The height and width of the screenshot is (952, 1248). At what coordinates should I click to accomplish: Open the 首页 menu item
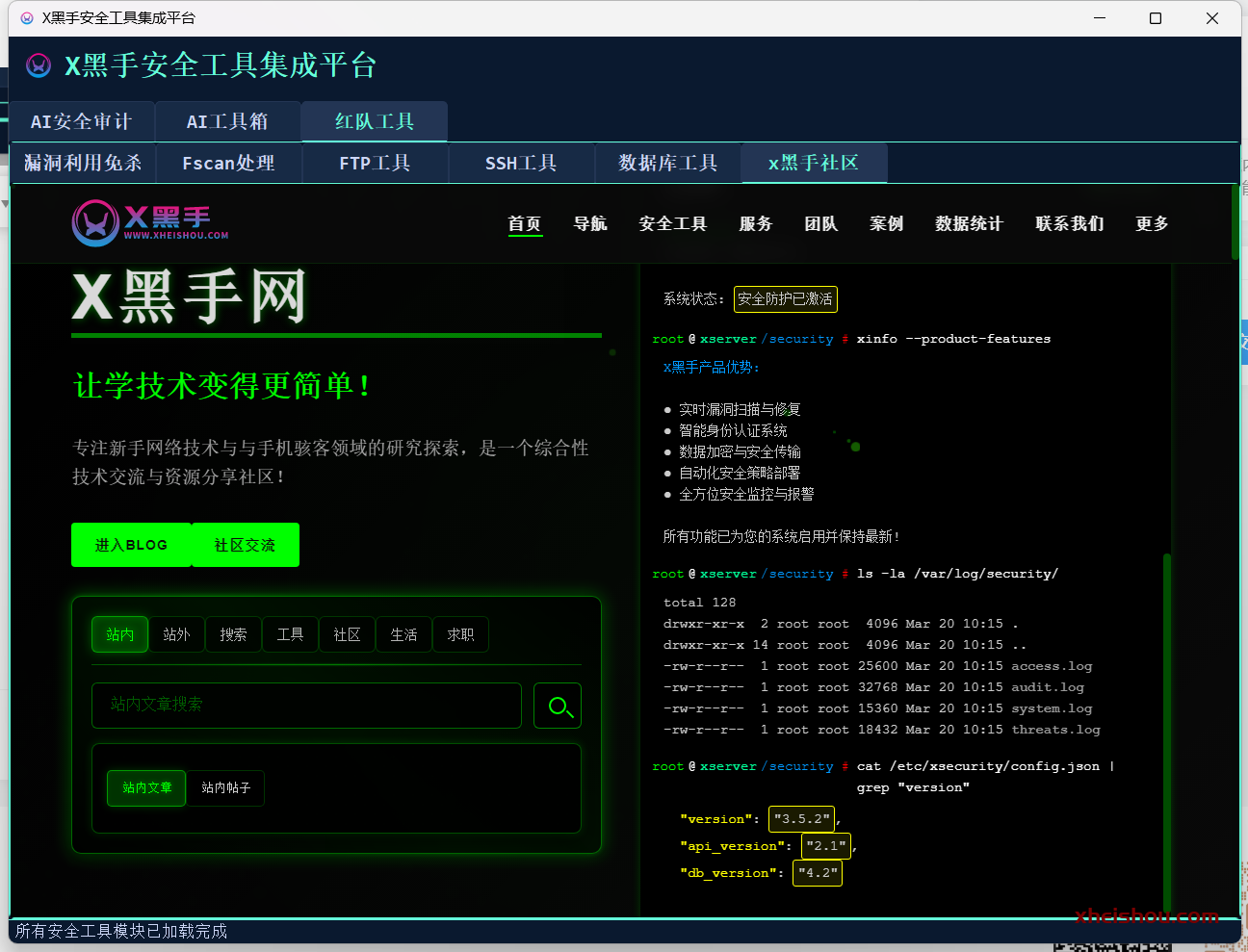pos(525,223)
